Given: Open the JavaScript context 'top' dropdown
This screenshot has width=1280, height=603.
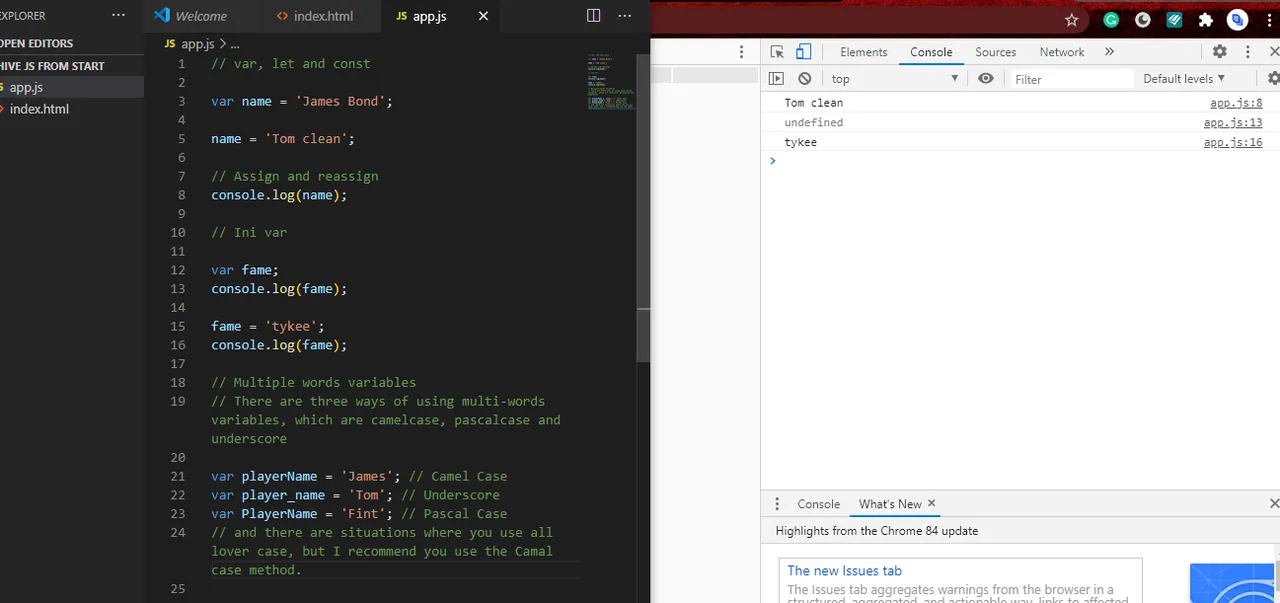Looking at the screenshot, I should 894,79.
